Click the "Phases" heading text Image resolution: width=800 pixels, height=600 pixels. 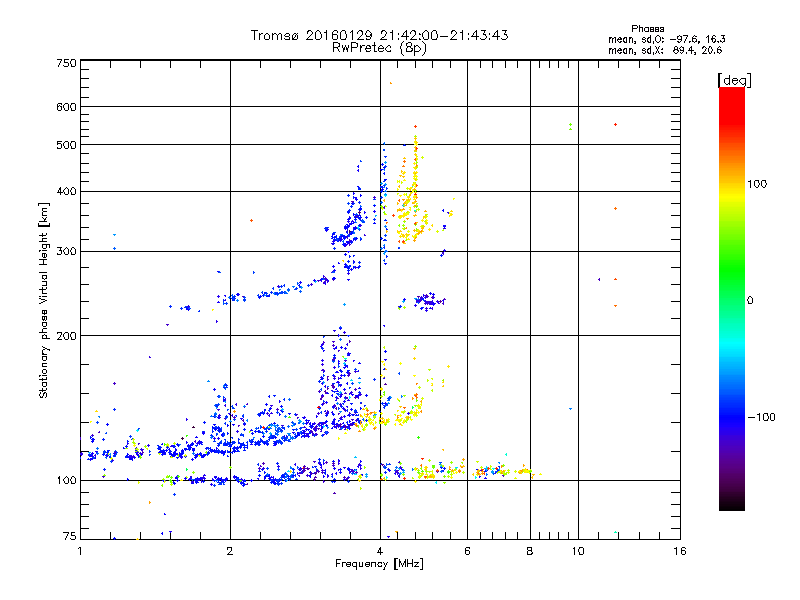647,29
